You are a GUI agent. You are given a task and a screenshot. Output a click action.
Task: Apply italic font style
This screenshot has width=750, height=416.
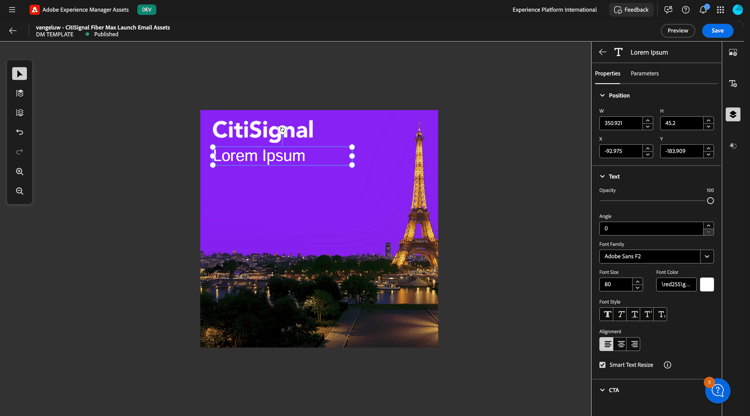pos(620,314)
